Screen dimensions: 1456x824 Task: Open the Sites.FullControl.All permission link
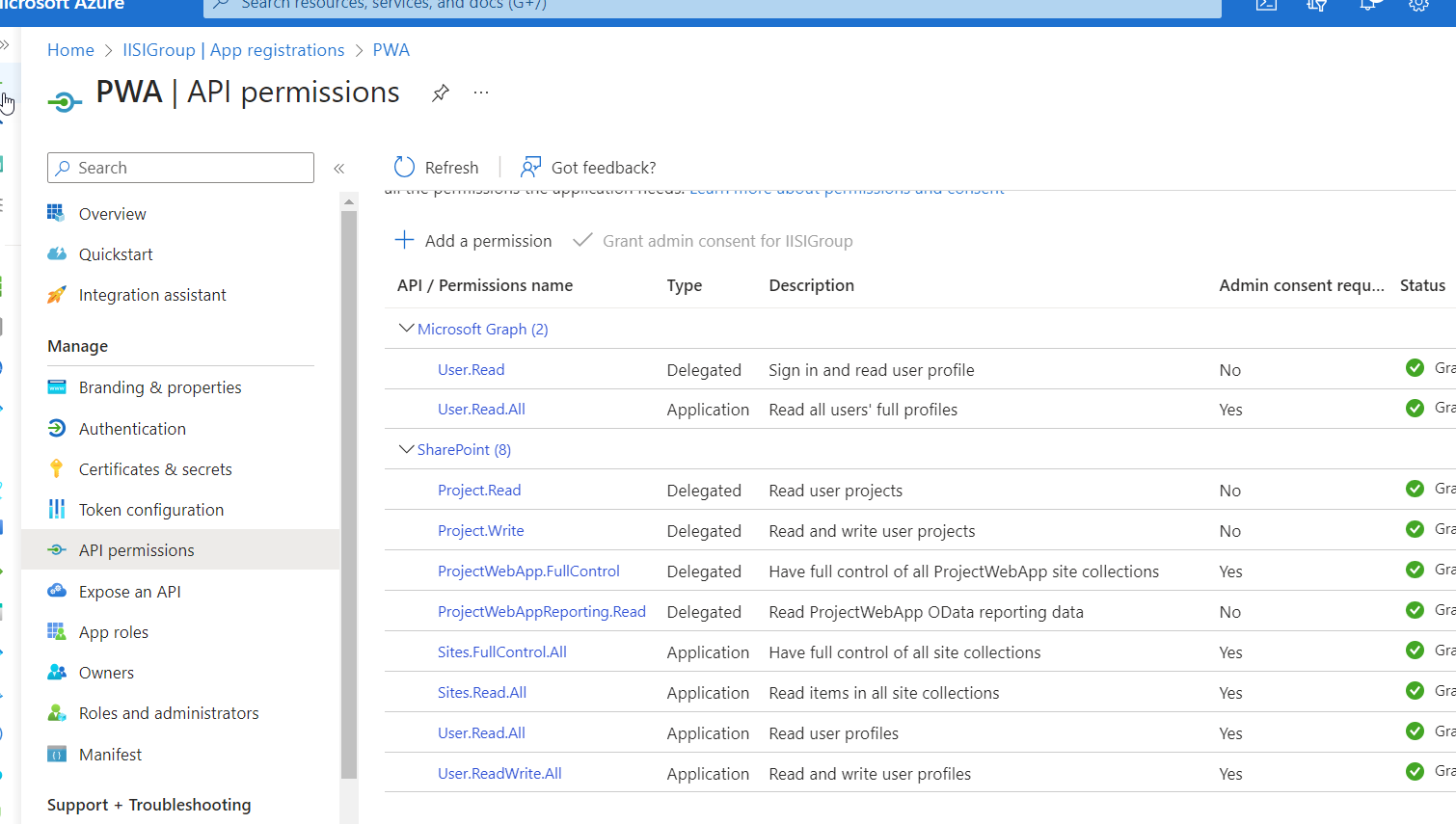click(x=502, y=651)
